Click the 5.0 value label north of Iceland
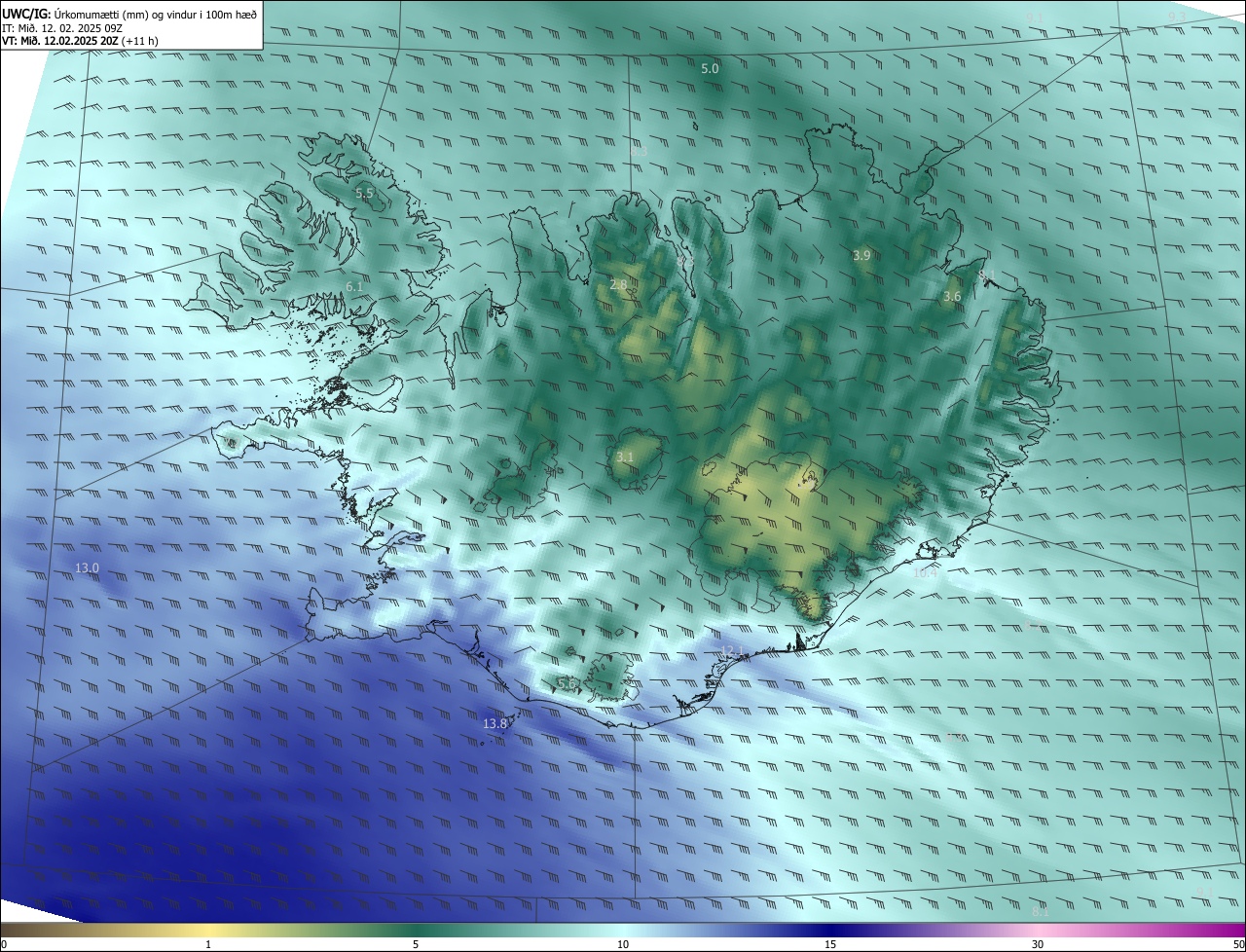This screenshot has height=952, width=1246. click(x=711, y=68)
